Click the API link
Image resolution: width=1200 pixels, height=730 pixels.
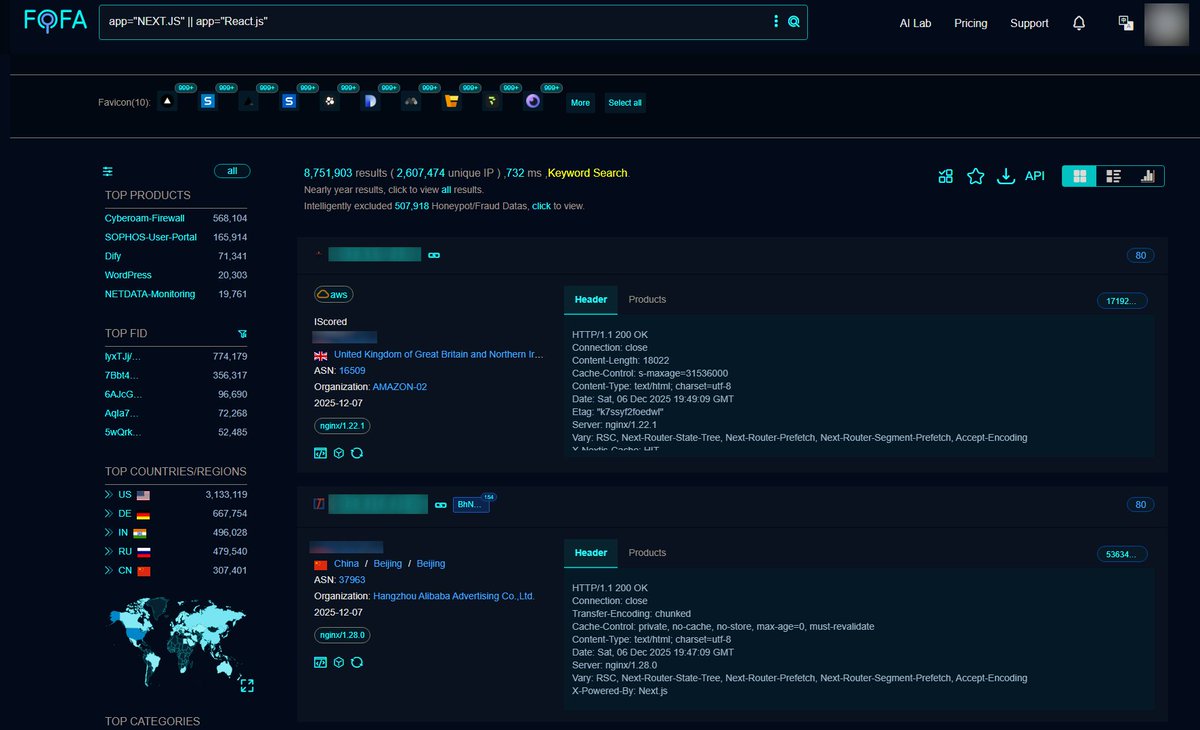point(1035,176)
